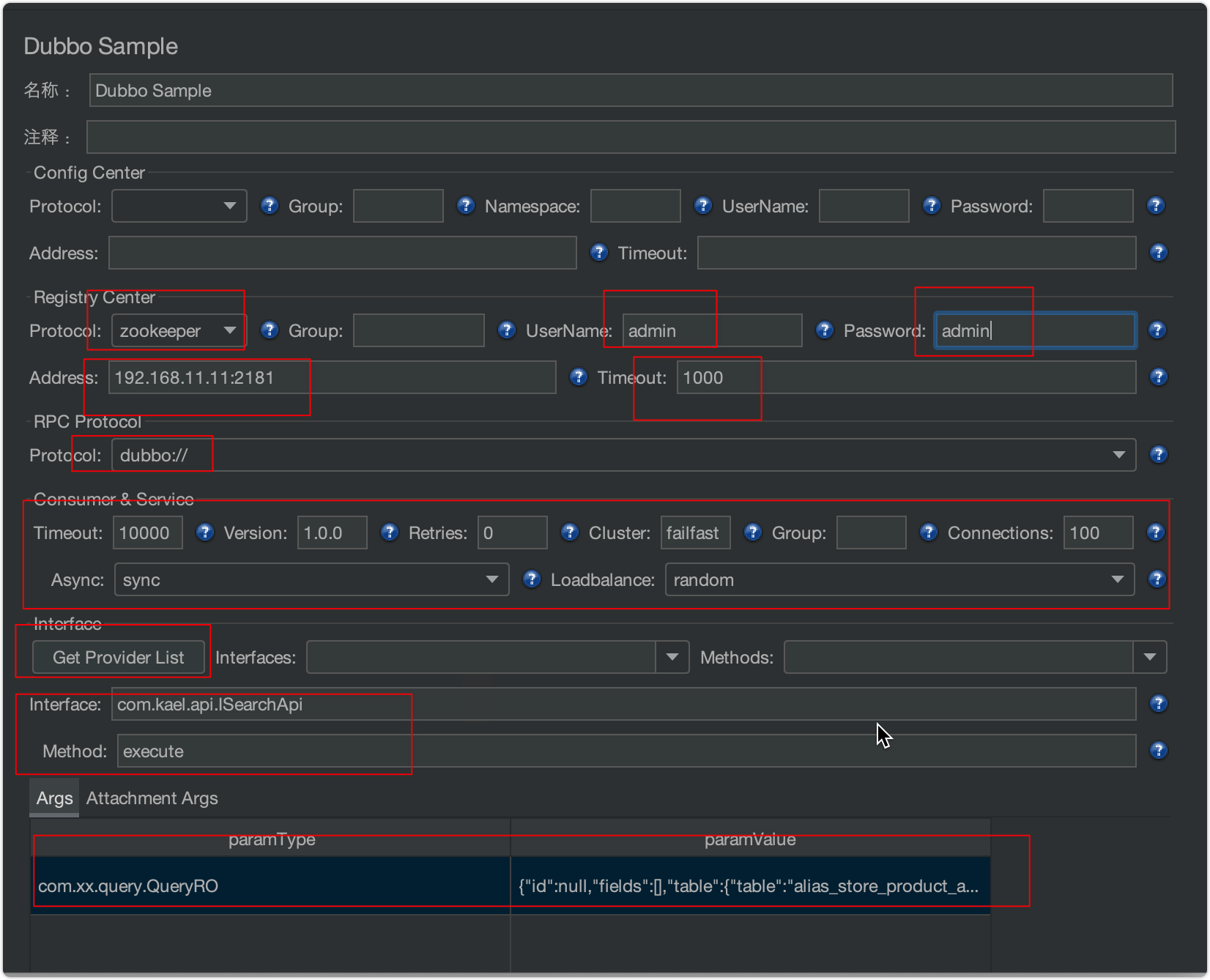Click help icon after Async sync dropdown

coord(532,579)
